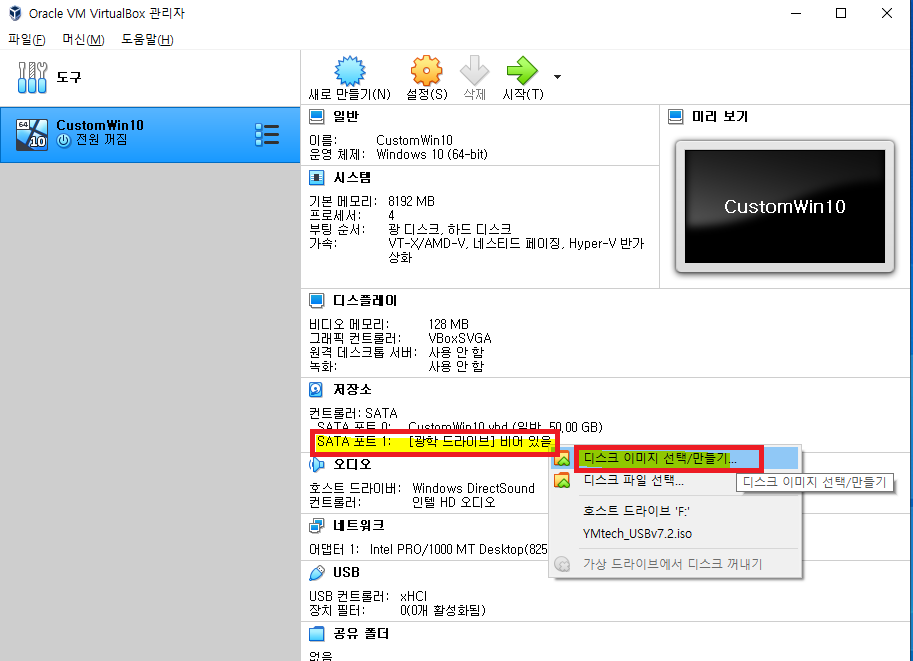The height and width of the screenshot is (661, 913).
Task: Expand the Start button dropdown arrow
Action: pos(557,77)
